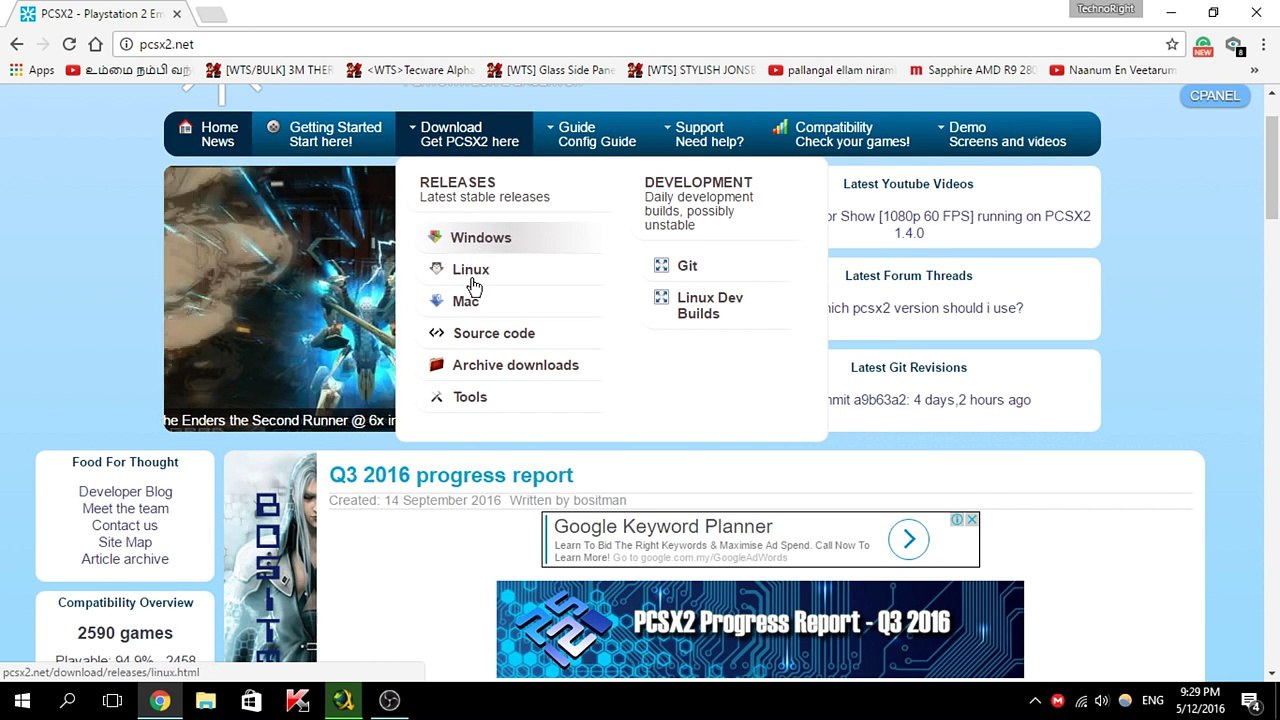Click the Chrome back arrow
This screenshot has width=1280, height=720.
[17, 44]
